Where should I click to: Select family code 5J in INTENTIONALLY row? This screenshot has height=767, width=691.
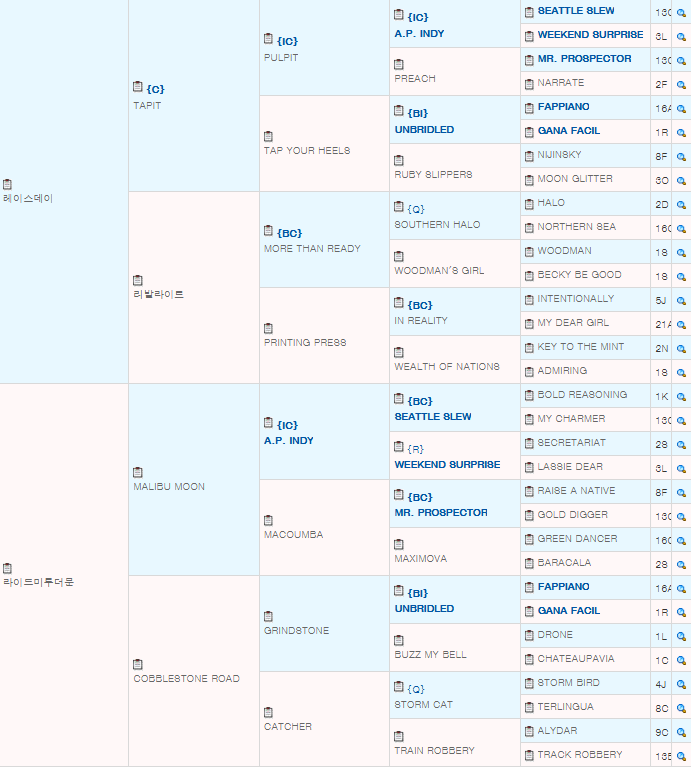coord(661,300)
